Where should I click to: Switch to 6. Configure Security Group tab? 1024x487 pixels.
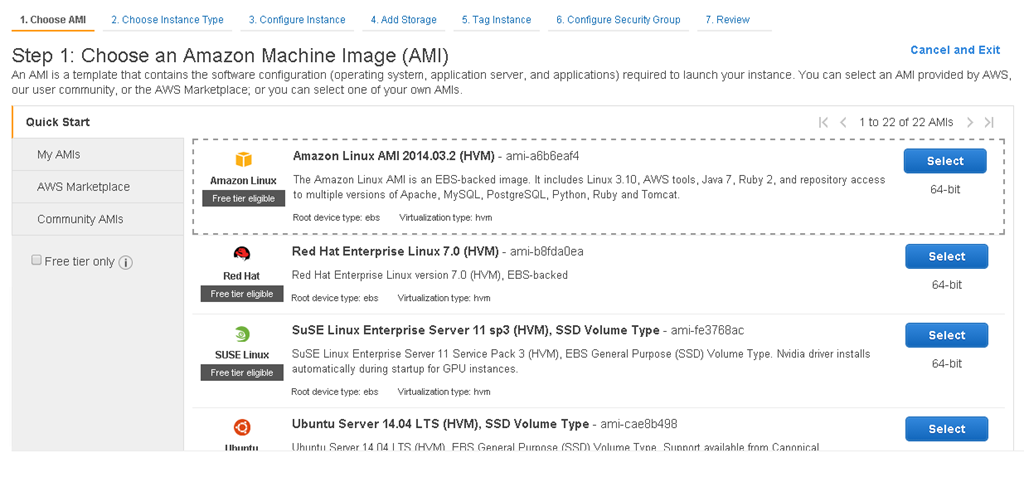(618, 20)
